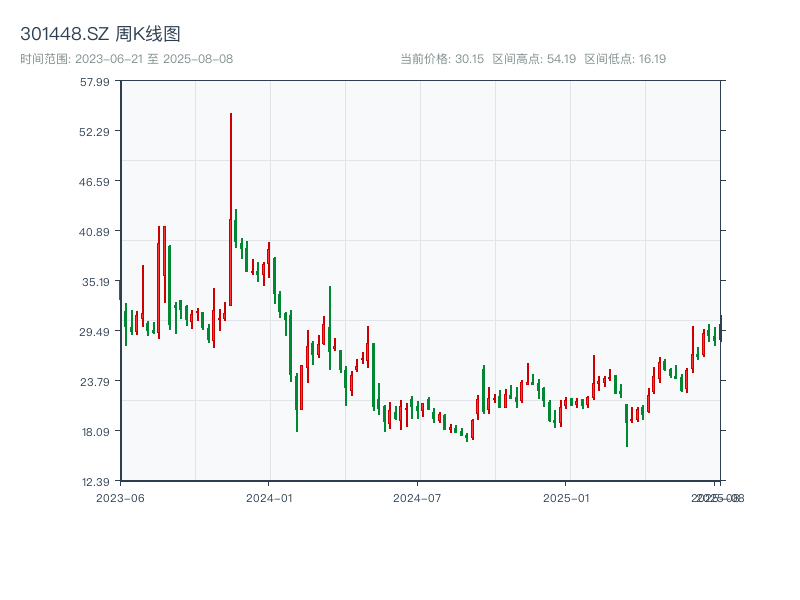800x600 pixels.
Task: Click the last red candlestick at chart's right edge
Action: tap(720, 329)
